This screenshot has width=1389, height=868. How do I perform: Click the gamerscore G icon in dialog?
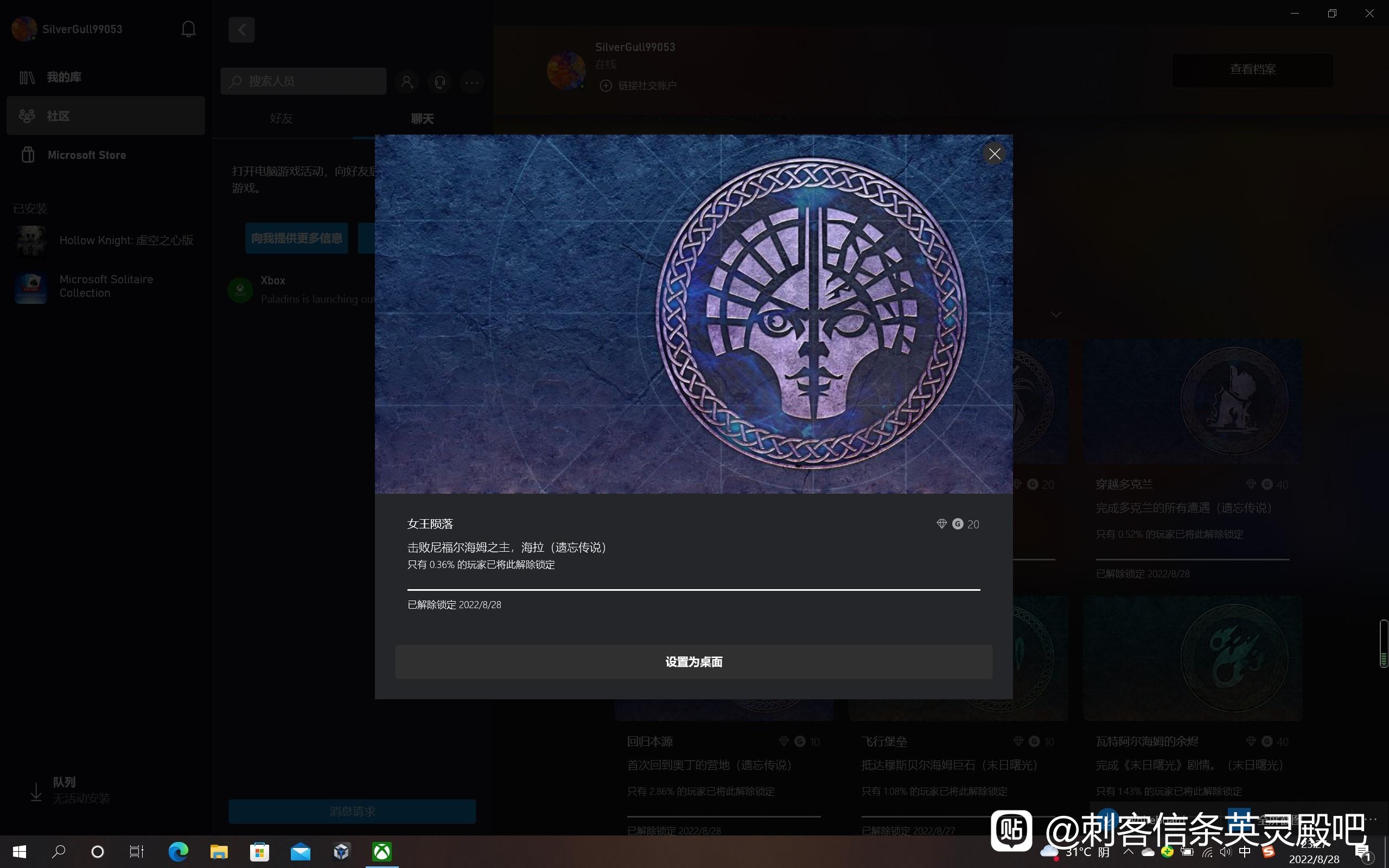coord(957,524)
